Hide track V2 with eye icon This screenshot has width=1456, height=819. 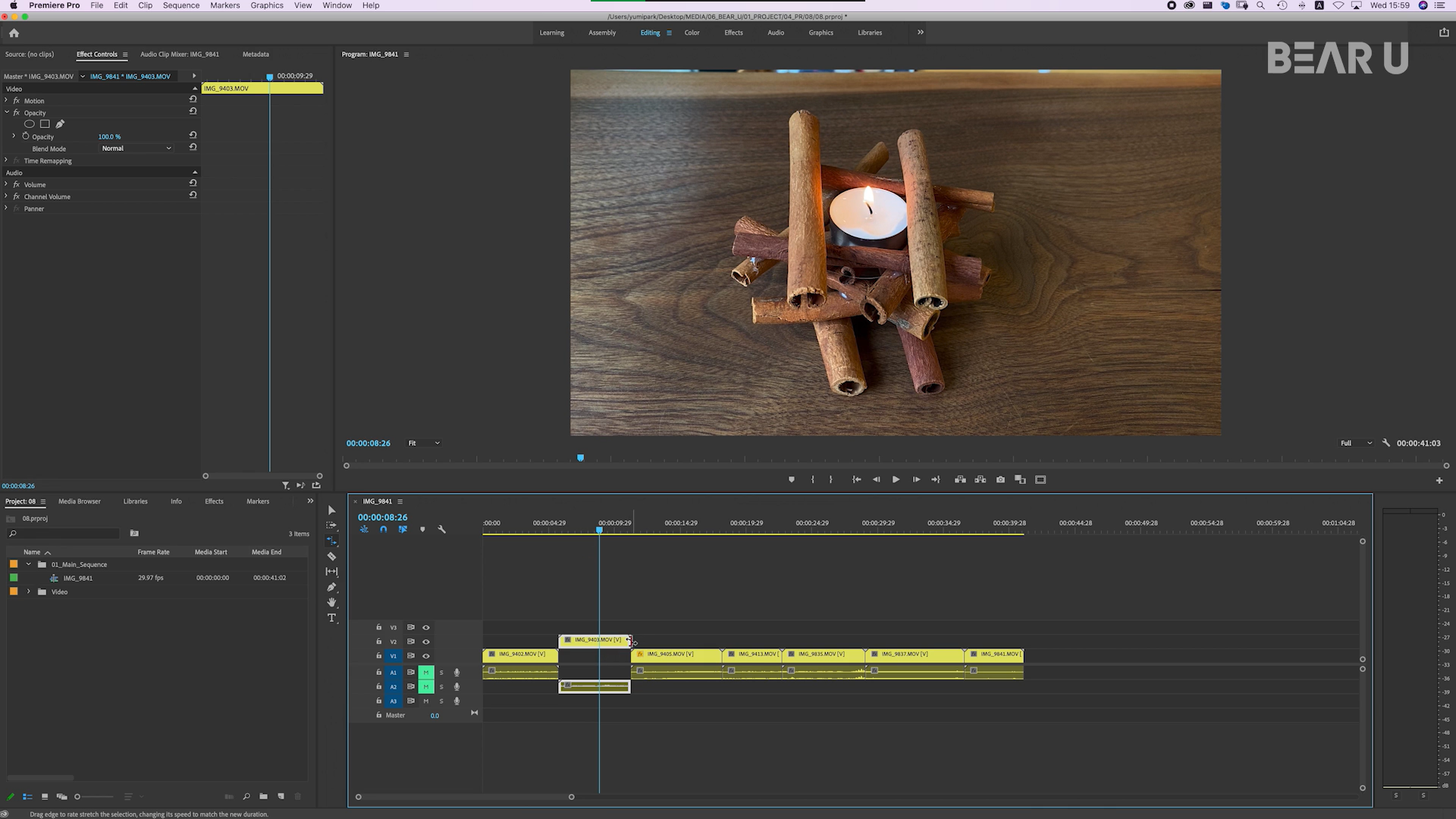(x=426, y=642)
